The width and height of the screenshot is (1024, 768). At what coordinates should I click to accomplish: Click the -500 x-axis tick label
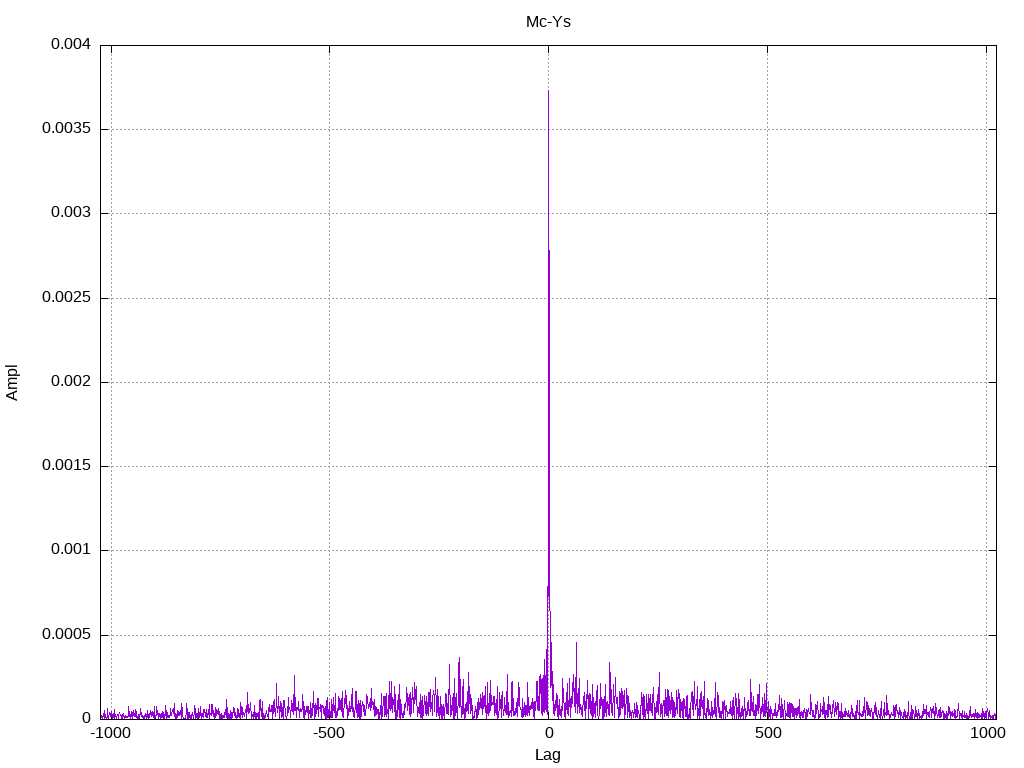tap(329, 733)
